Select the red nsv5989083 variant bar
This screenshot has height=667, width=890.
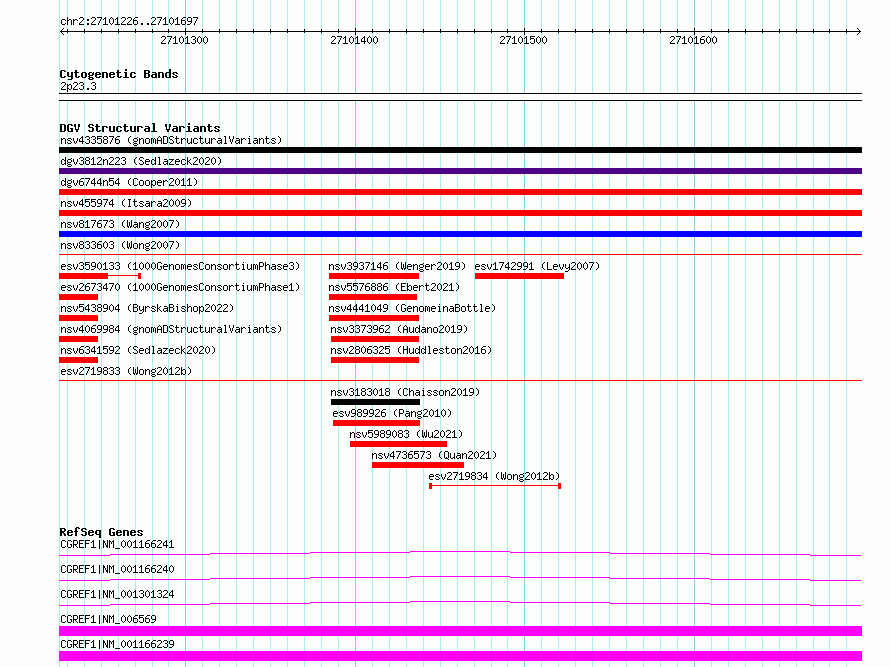pos(398,444)
